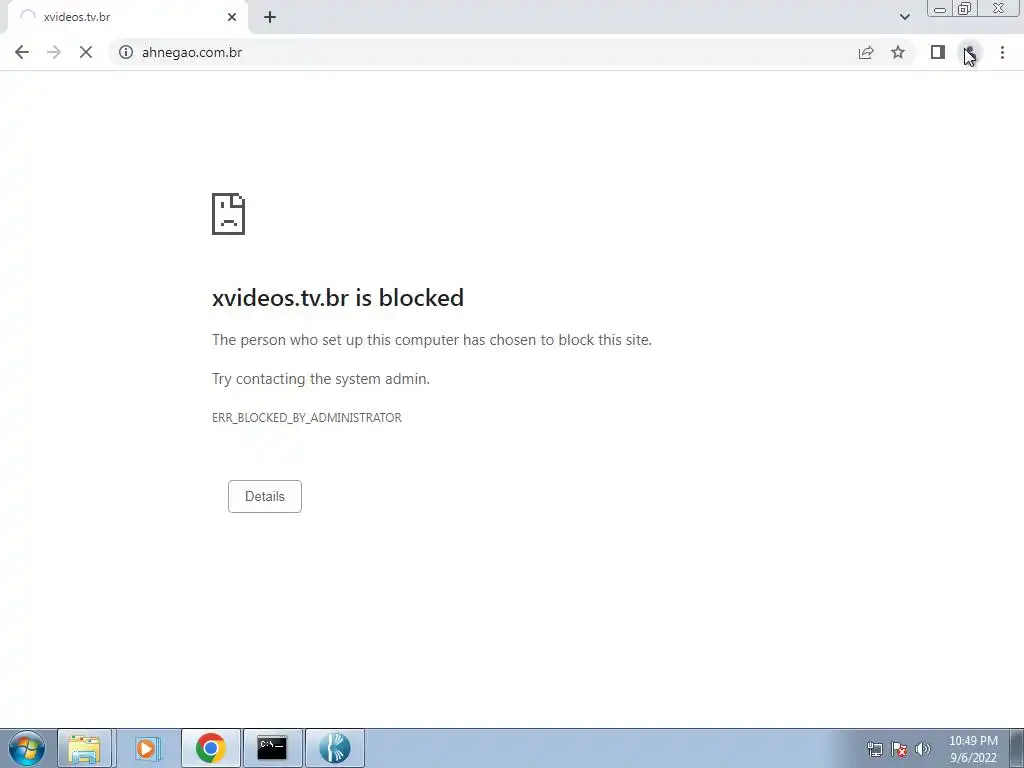Open the blue K application in taskbar
This screenshot has height=768, width=1024.
pyautogui.click(x=334, y=748)
